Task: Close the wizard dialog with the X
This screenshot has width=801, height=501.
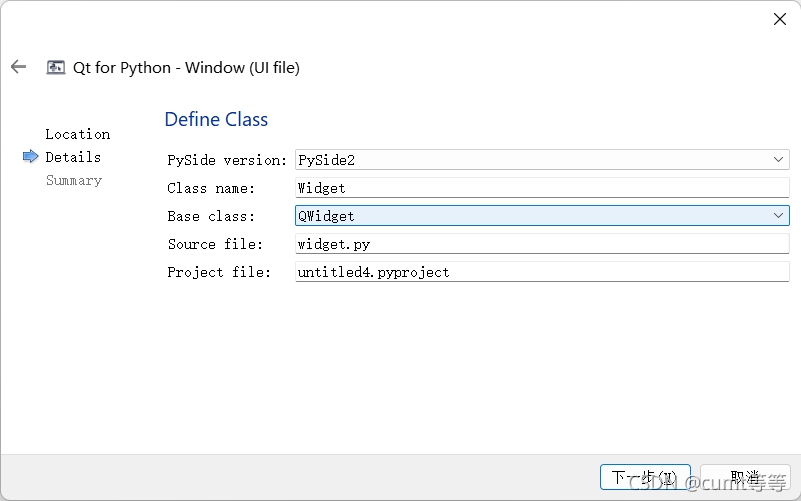Action: [780, 19]
